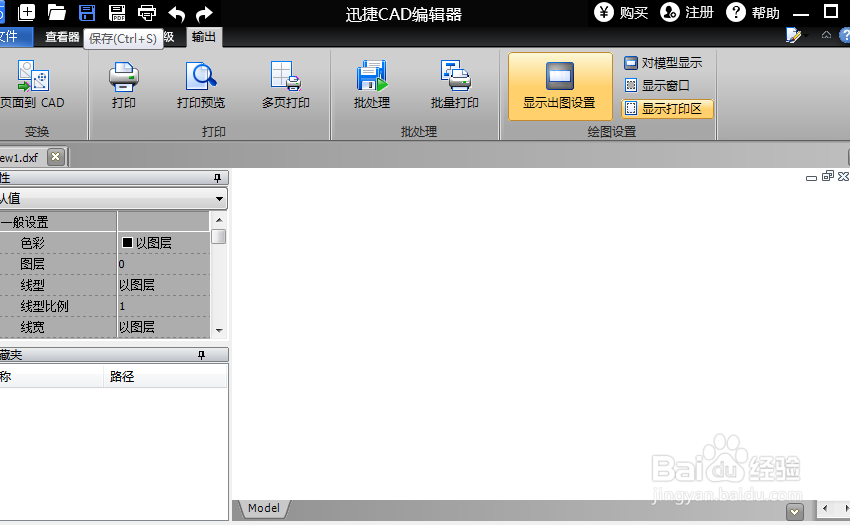
Task: Click the 打印 print tool
Action: click(124, 84)
